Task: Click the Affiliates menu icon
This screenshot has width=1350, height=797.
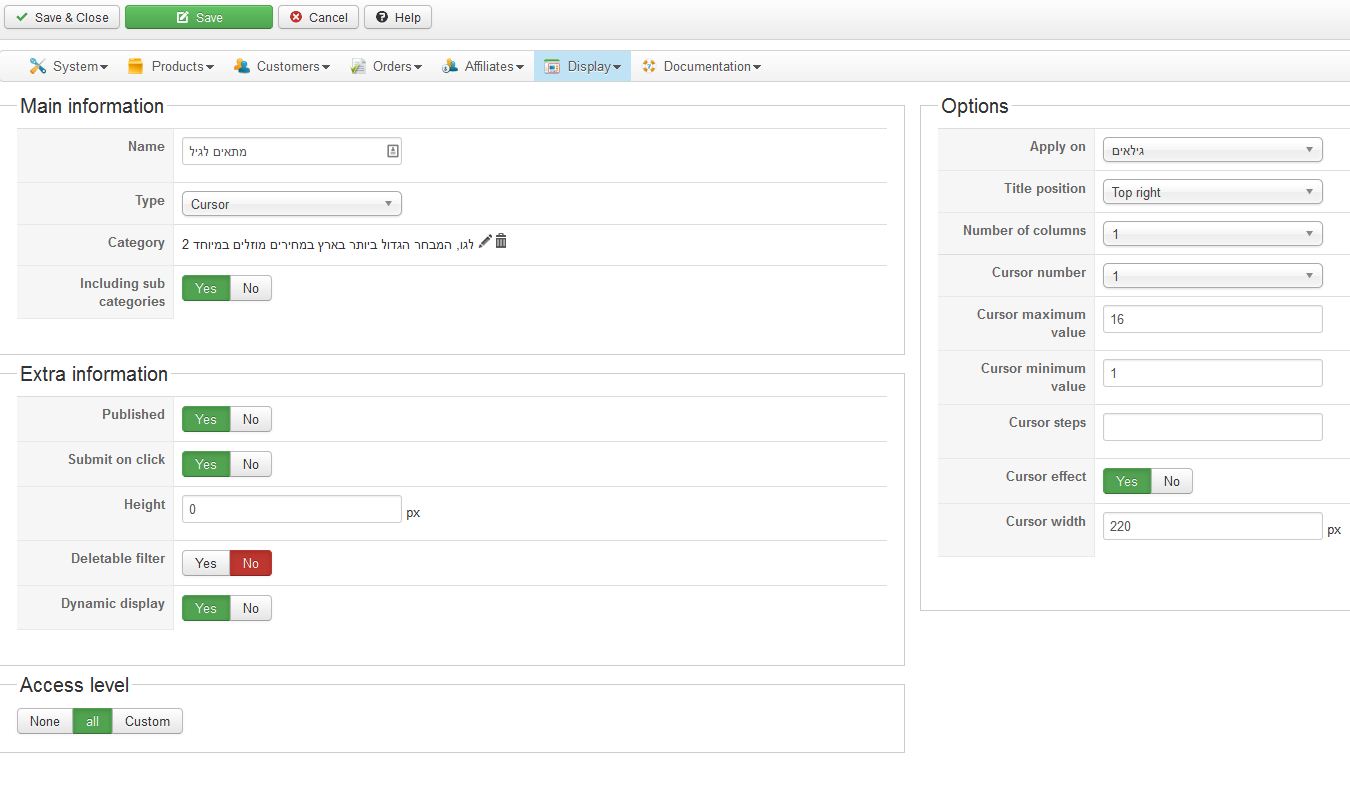Action: [x=450, y=66]
